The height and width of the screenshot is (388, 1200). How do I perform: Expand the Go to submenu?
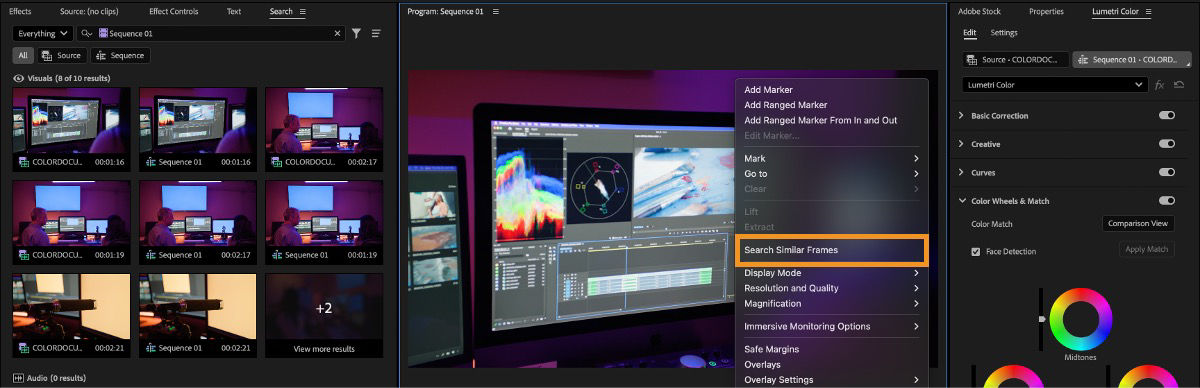[831, 174]
